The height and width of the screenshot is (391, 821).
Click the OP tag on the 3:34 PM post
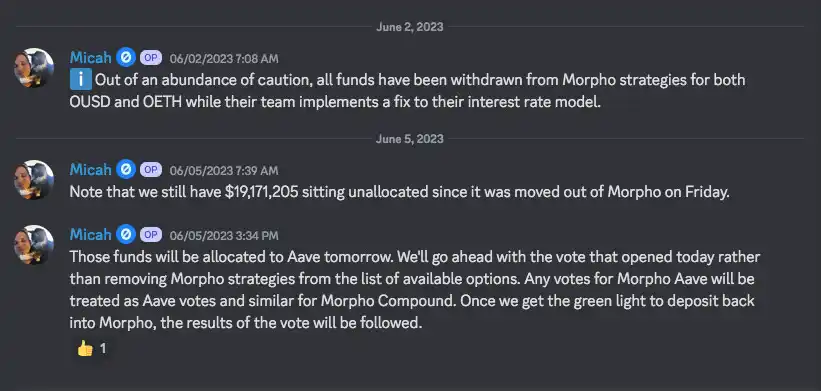(x=151, y=235)
